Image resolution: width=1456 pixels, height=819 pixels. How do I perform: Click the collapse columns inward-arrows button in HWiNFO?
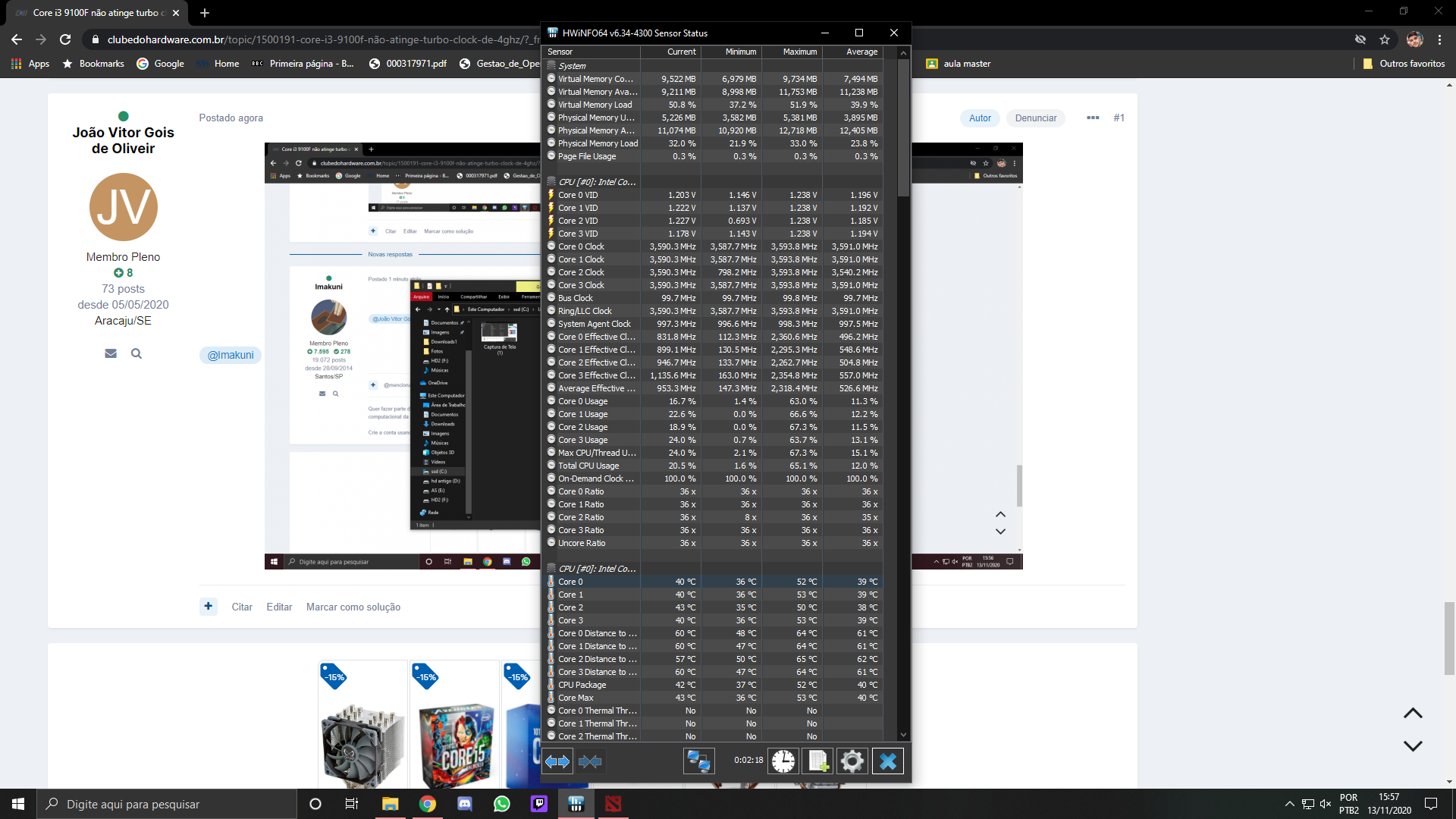(x=590, y=761)
